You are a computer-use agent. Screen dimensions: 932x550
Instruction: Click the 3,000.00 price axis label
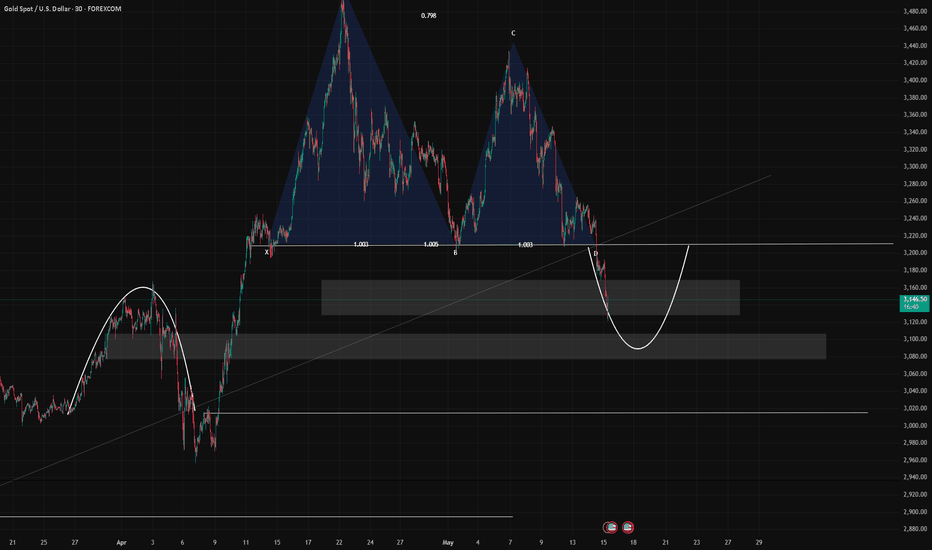915,425
